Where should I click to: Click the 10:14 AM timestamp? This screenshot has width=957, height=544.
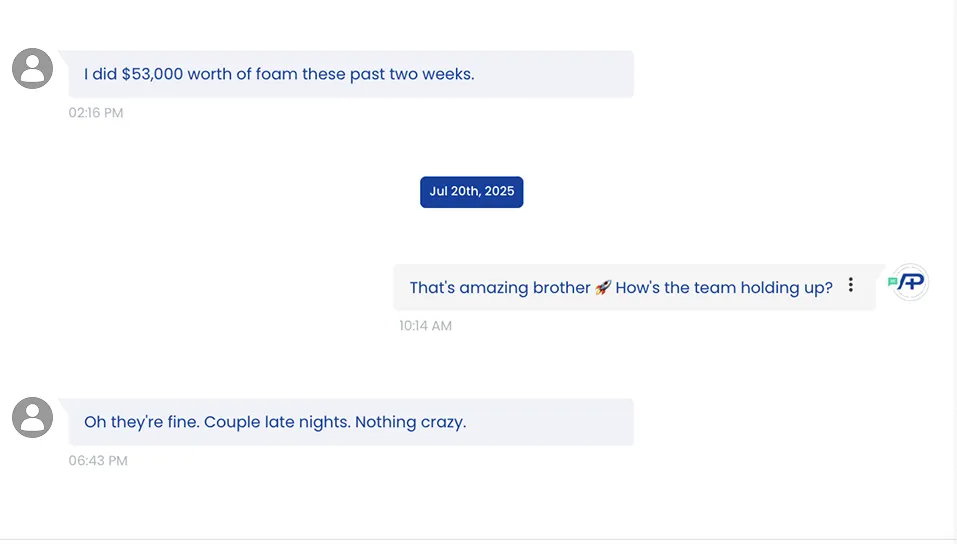point(426,326)
